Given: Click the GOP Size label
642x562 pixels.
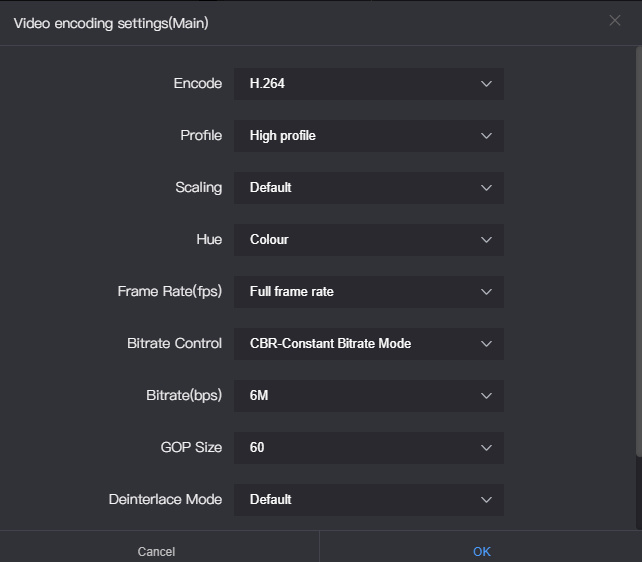Looking at the screenshot, I should click(x=191, y=447).
